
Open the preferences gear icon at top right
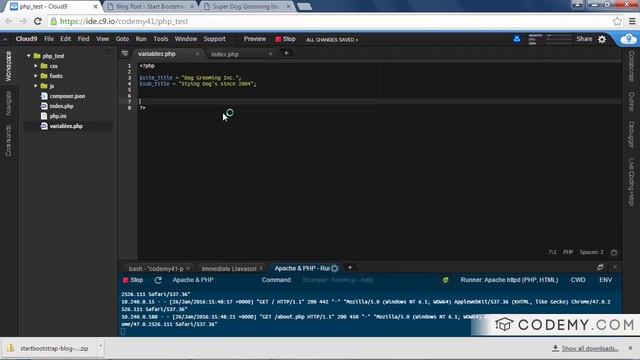[602, 40]
